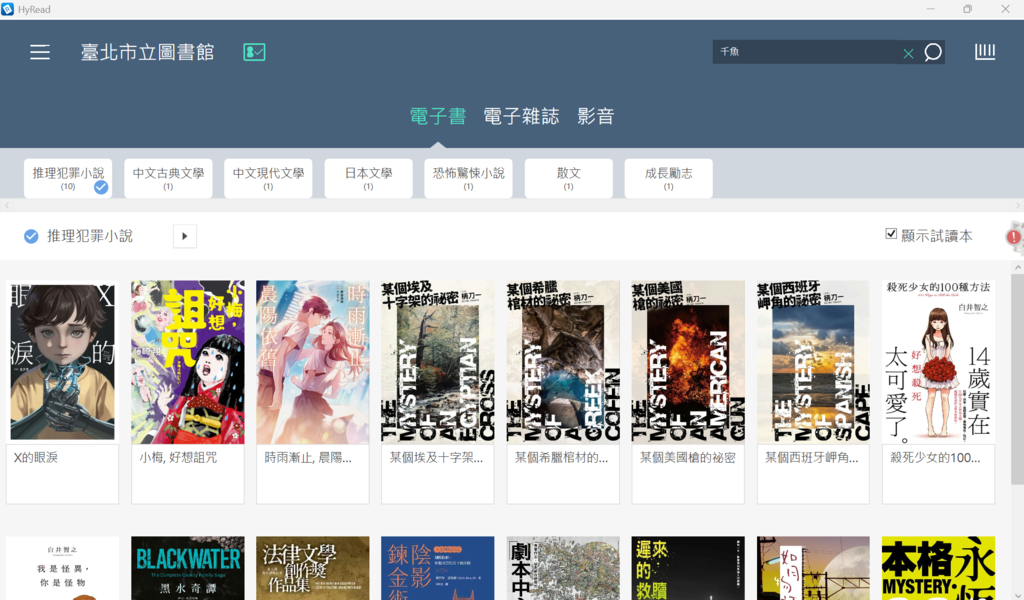Click the category bar right scroll arrow
Viewport: 1024px width, 600px height.
1017,206
